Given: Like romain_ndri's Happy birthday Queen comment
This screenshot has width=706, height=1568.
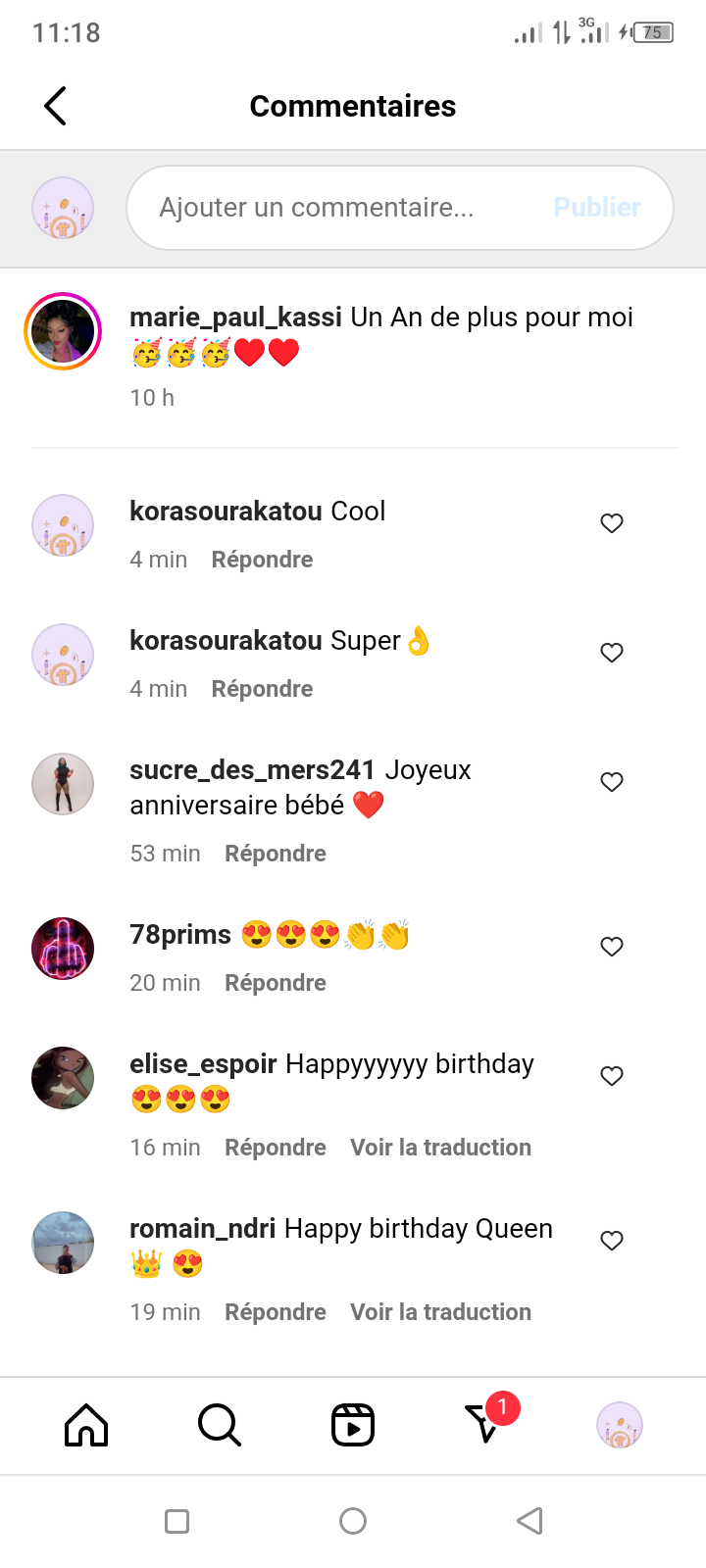Looking at the screenshot, I should click(x=612, y=1241).
